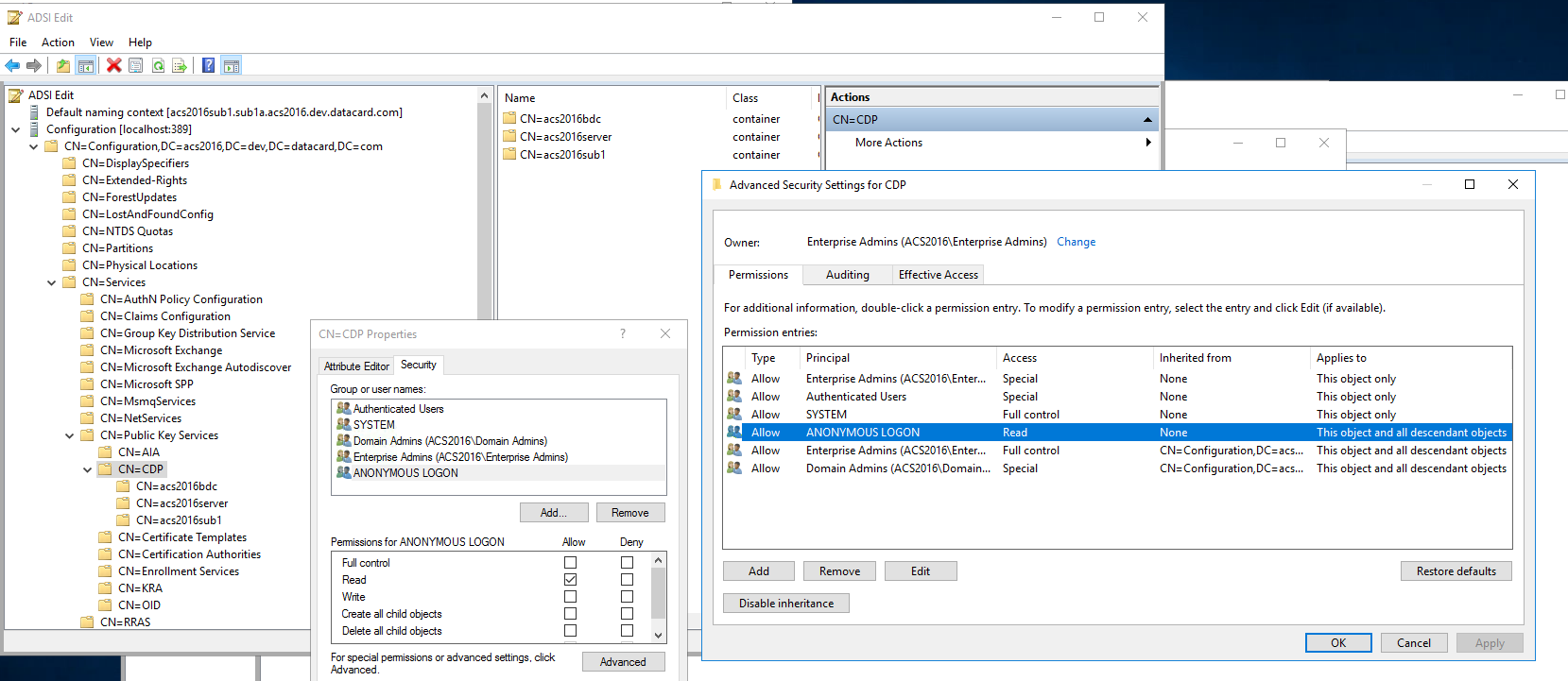This screenshot has height=681, width=1568.
Task: Click the Disable inheritance button
Action: pyautogui.click(x=785, y=604)
